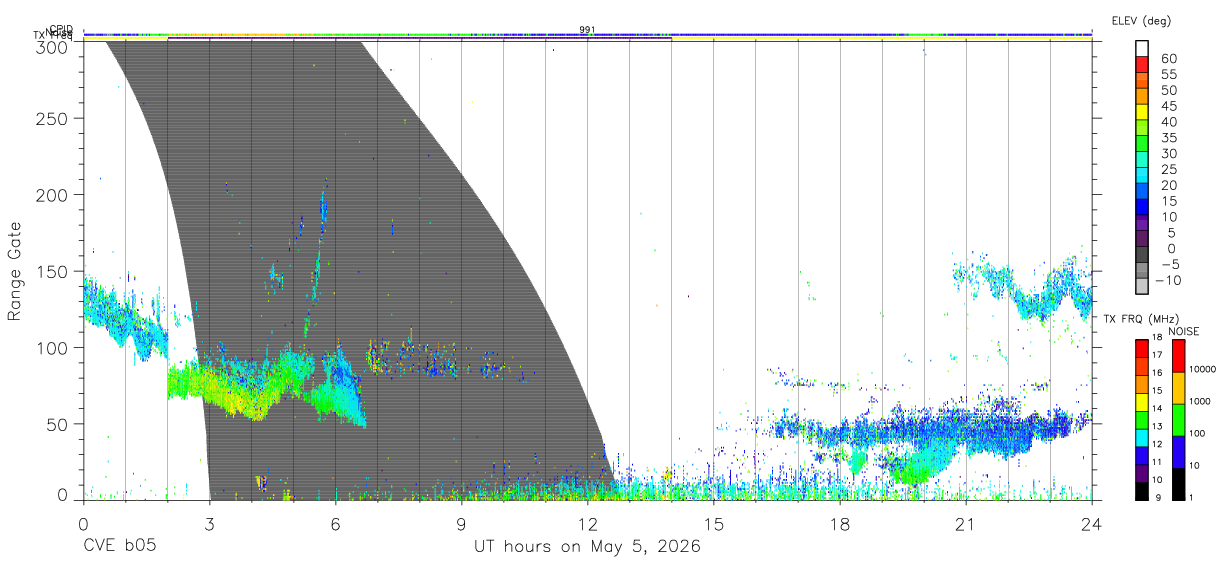1228x567 pixels.
Task: Click the '250' tick on the Range Gate axis
Action: [52, 119]
